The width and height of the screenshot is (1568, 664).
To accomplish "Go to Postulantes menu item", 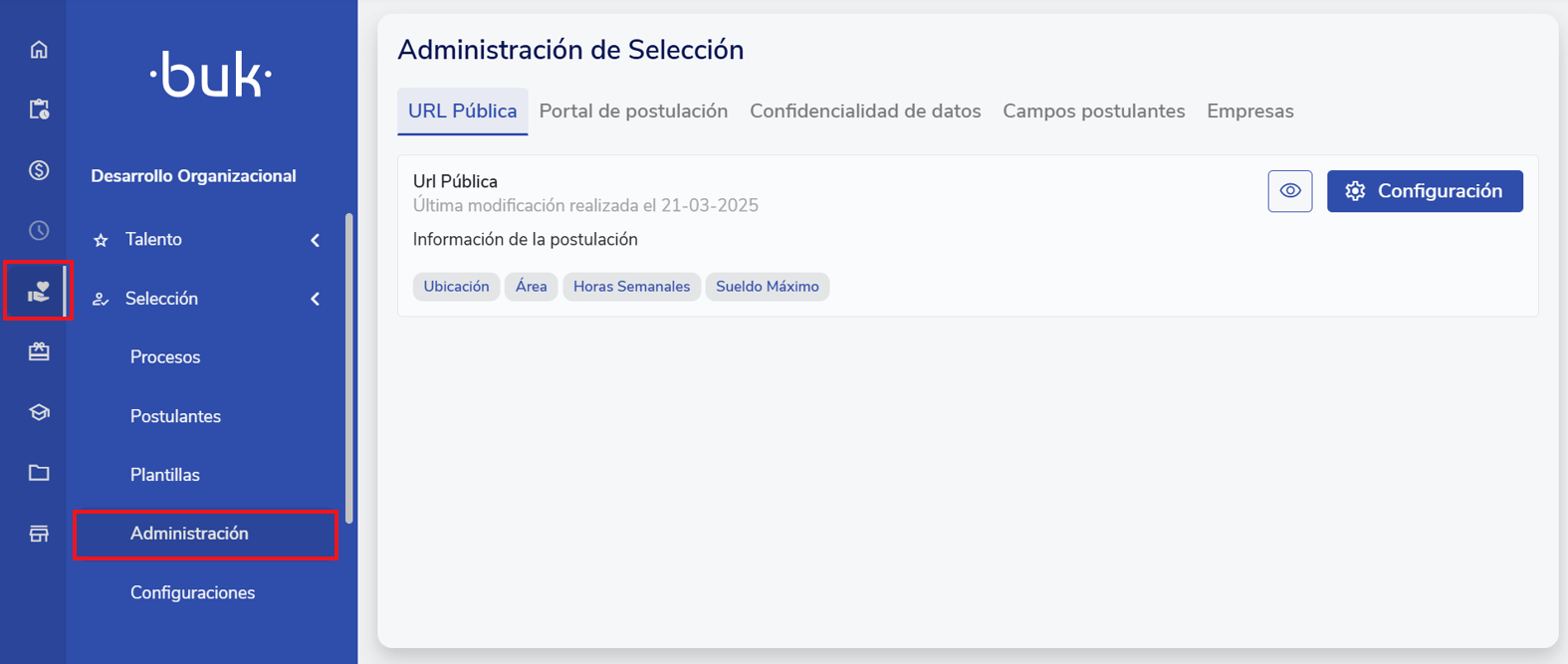I will tap(175, 416).
